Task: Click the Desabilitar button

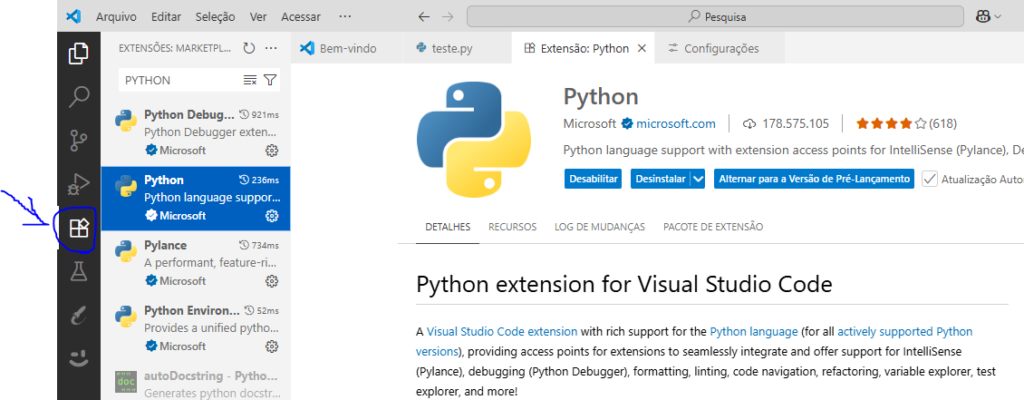Action: tap(593, 179)
